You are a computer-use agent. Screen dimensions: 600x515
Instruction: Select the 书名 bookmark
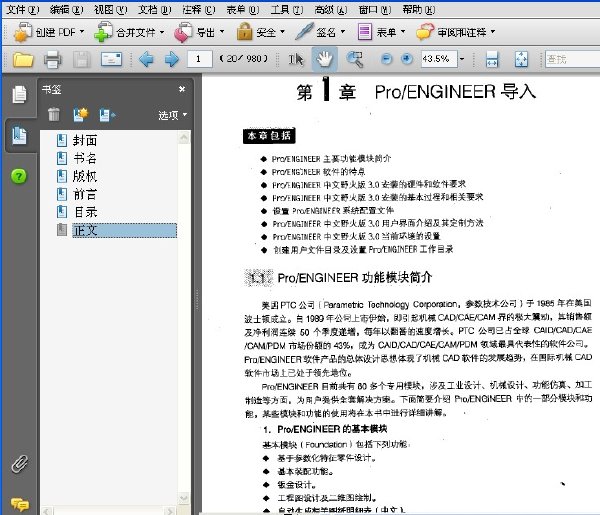coord(85,158)
